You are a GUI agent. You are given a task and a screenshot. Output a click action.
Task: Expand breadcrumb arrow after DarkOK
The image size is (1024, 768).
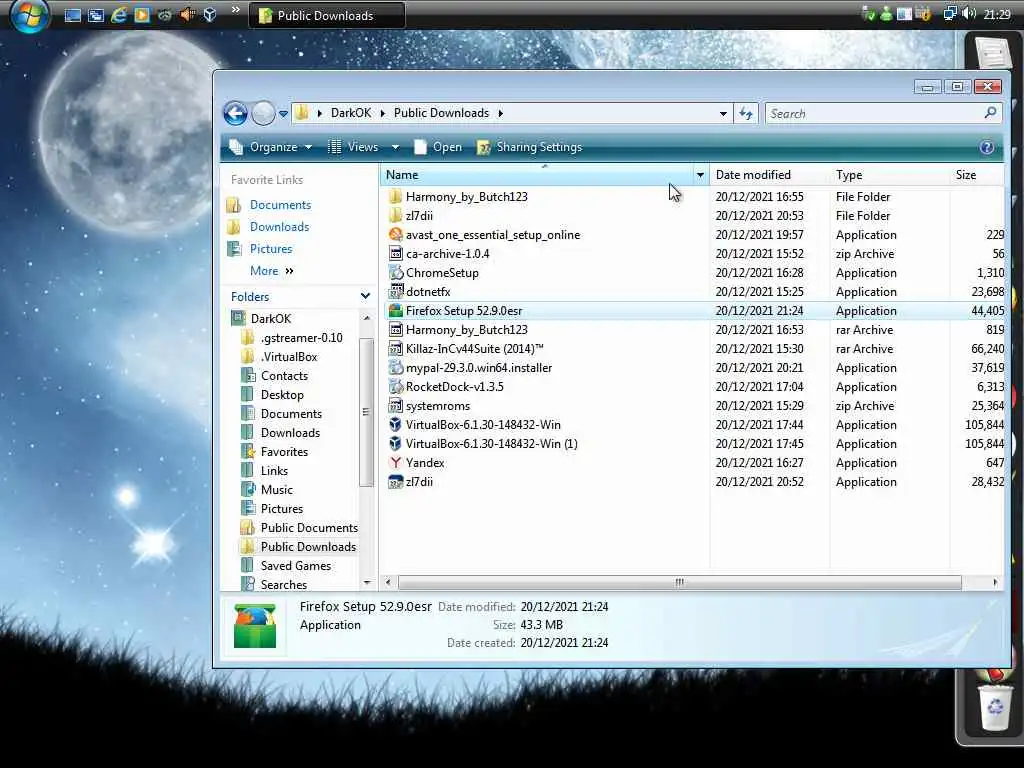pyautogui.click(x=383, y=113)
